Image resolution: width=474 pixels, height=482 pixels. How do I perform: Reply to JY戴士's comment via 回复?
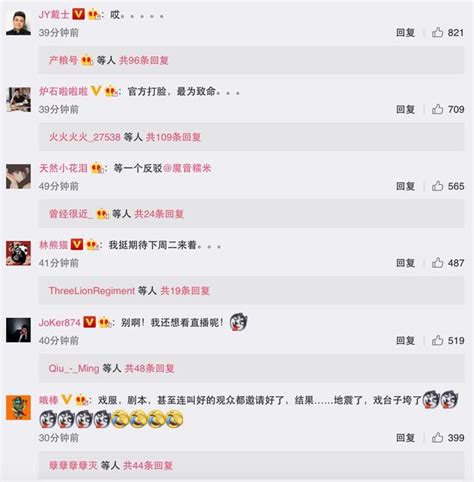(x=405, y=33)
